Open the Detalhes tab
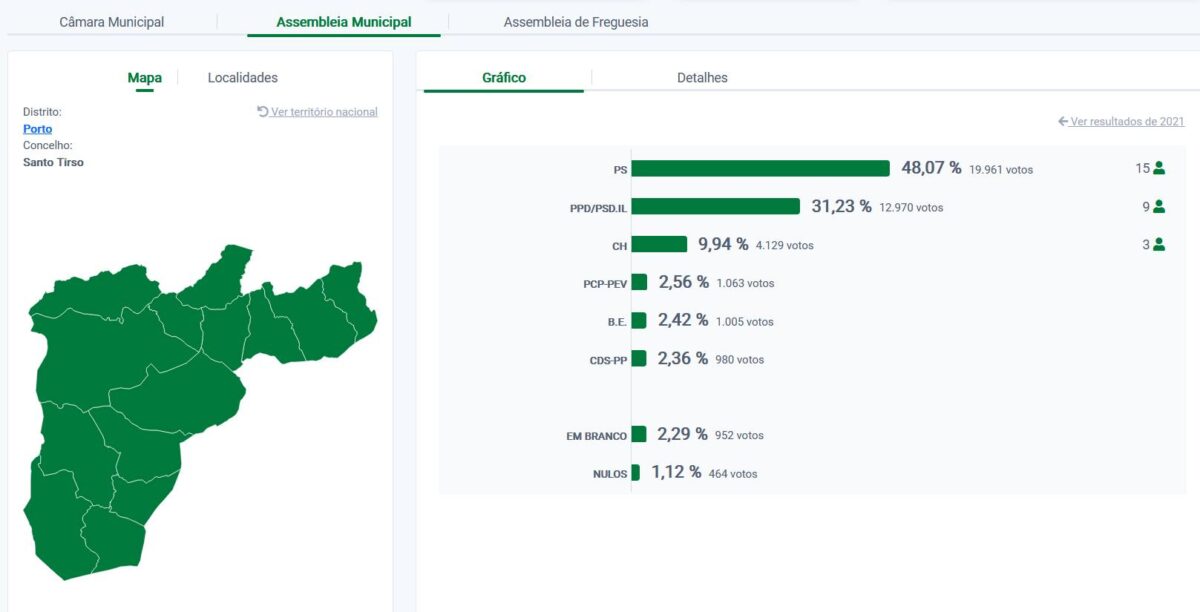This screenshot has height=612, width=1200. tap(702, 78)
